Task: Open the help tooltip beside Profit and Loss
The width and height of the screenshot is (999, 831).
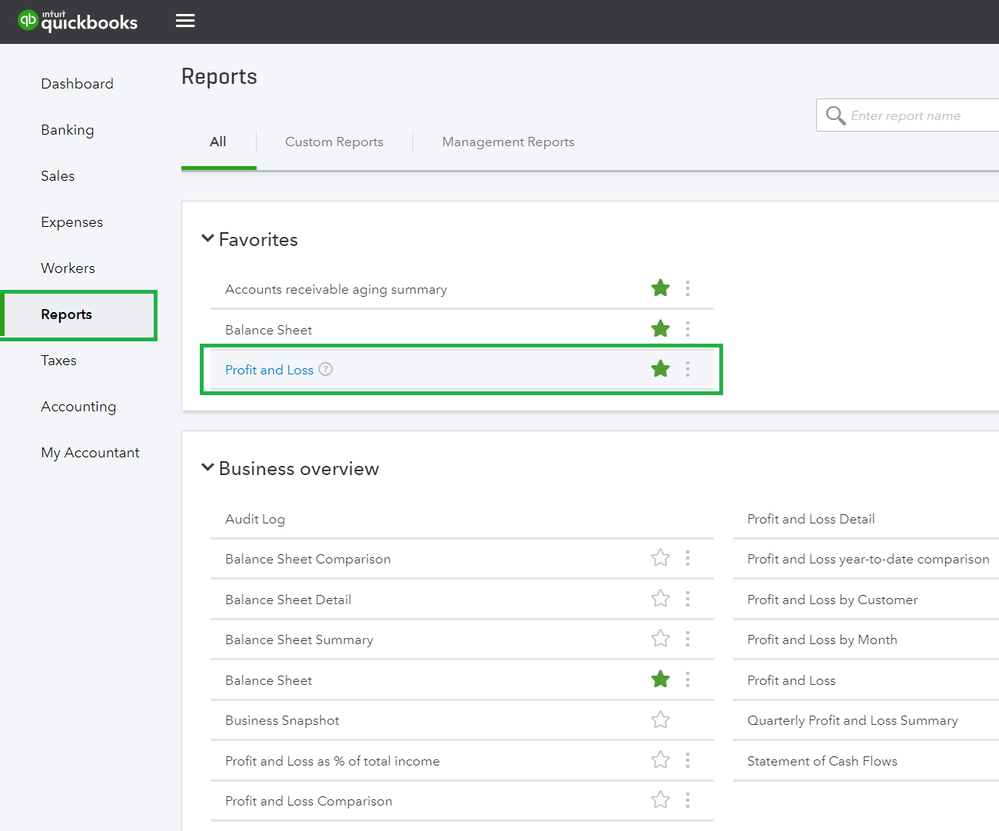Action: [x=326, y=369]
